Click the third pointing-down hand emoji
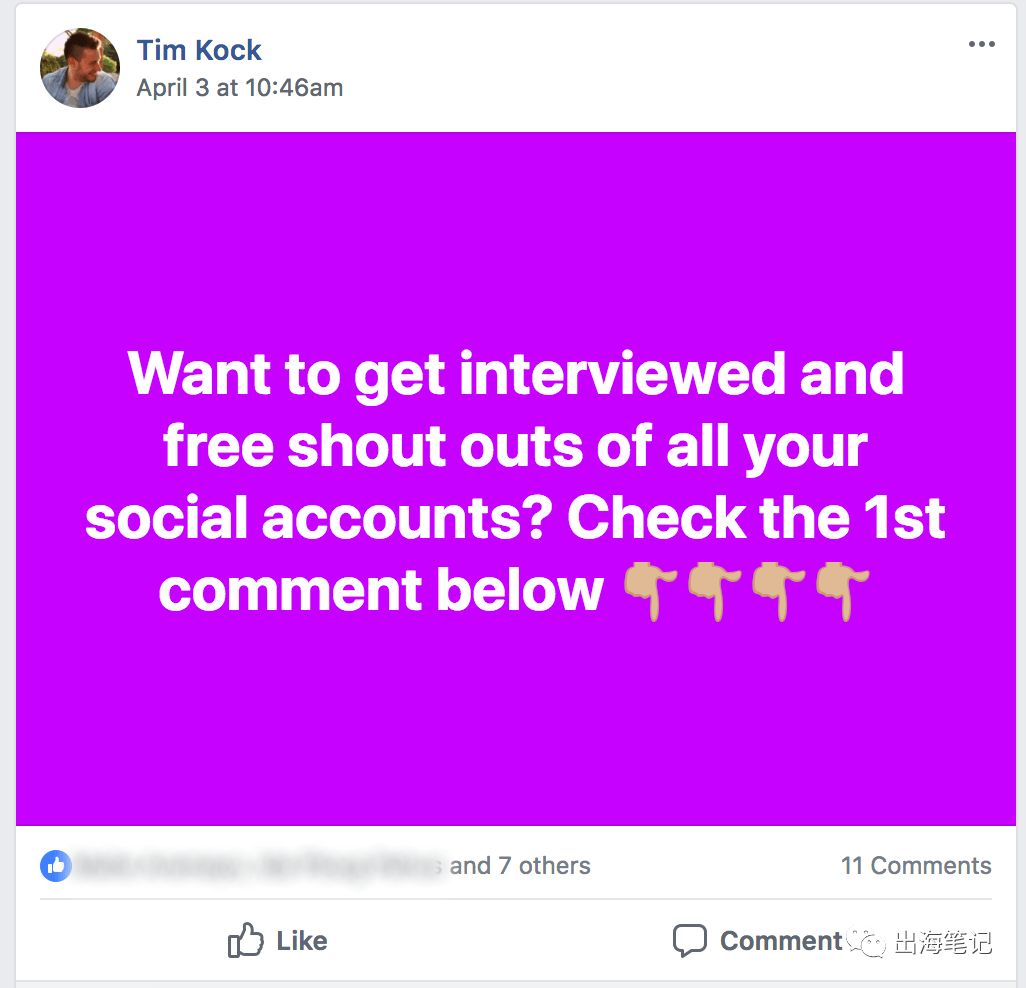 [778, 590]
